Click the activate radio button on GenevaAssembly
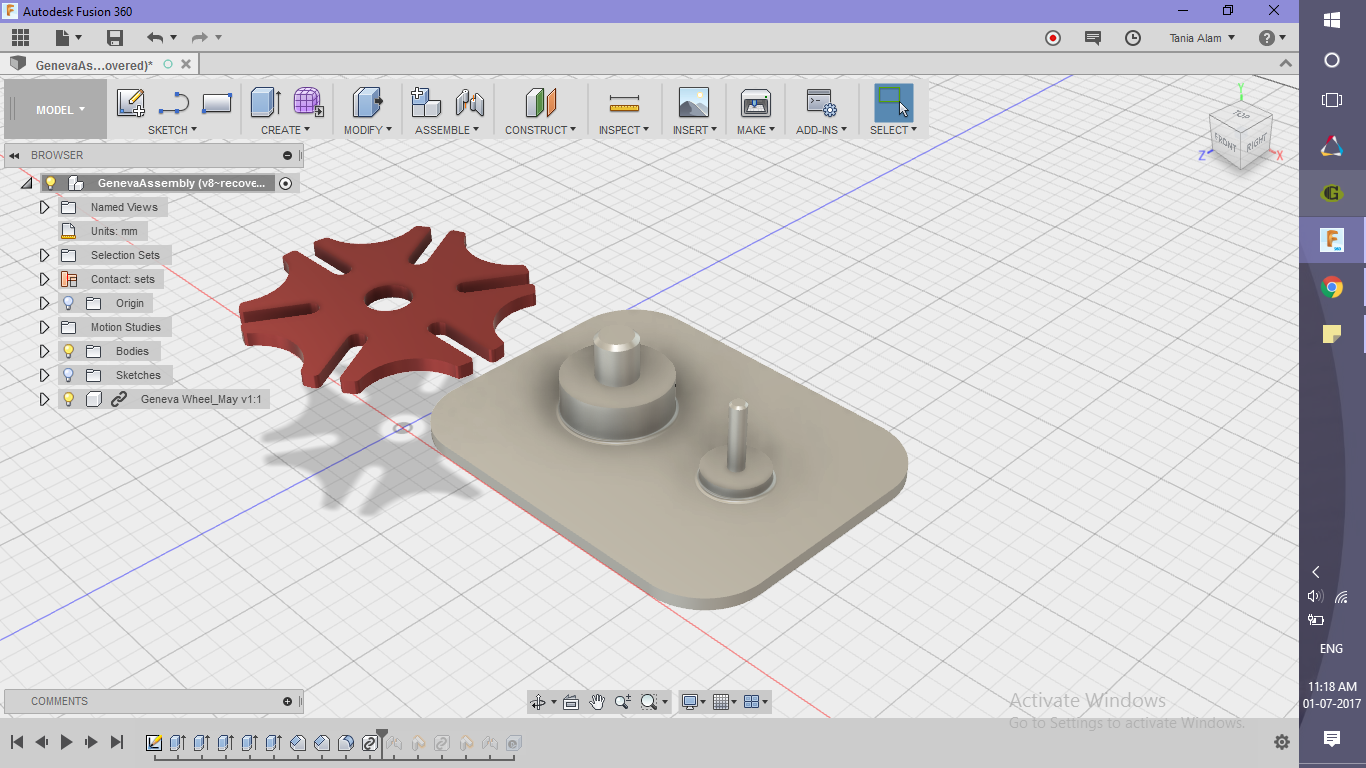This screenshot has width=1366, height=768. (x=286, y=183)
